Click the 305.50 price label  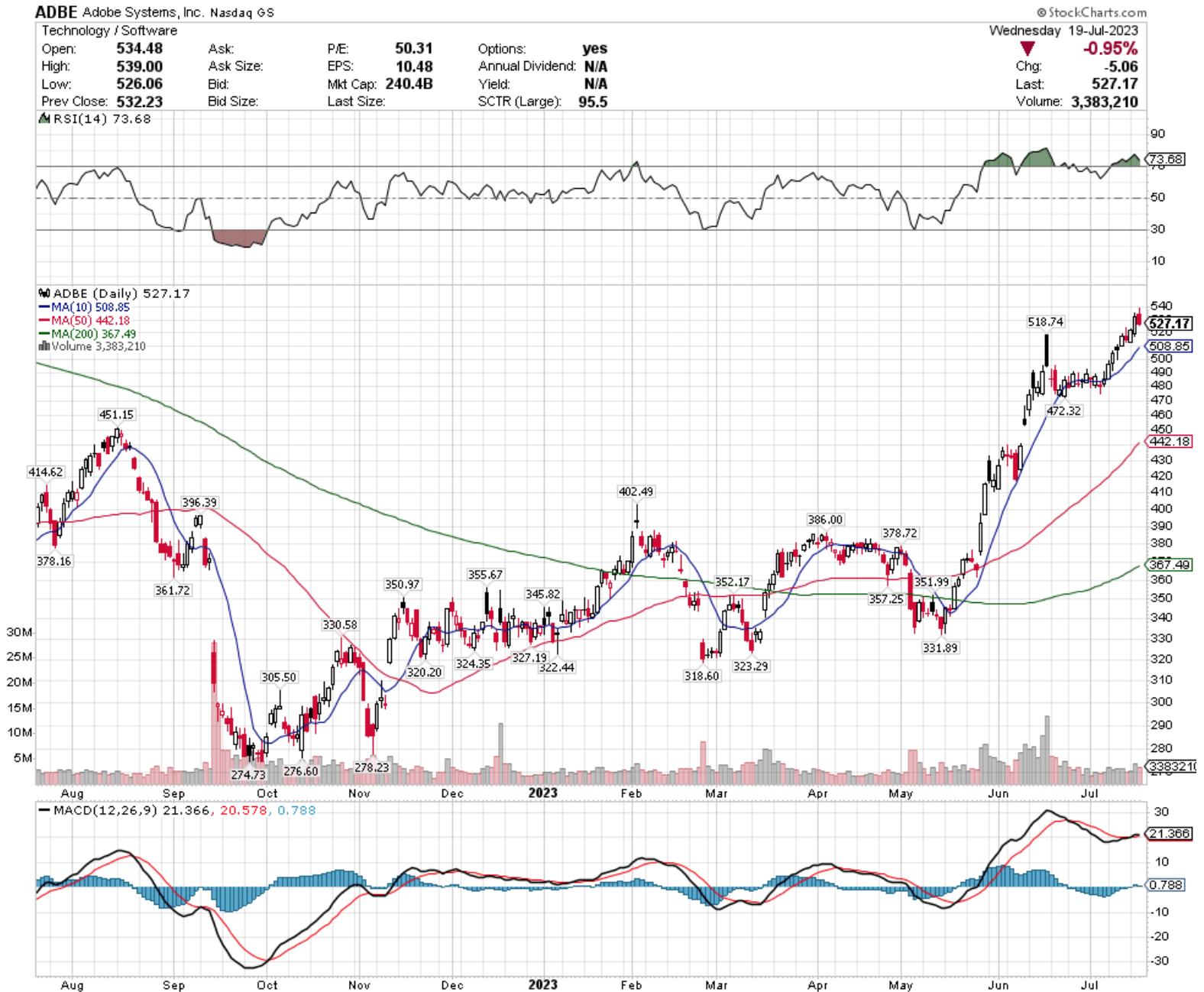pyautogui.click(x=279, y=677)
